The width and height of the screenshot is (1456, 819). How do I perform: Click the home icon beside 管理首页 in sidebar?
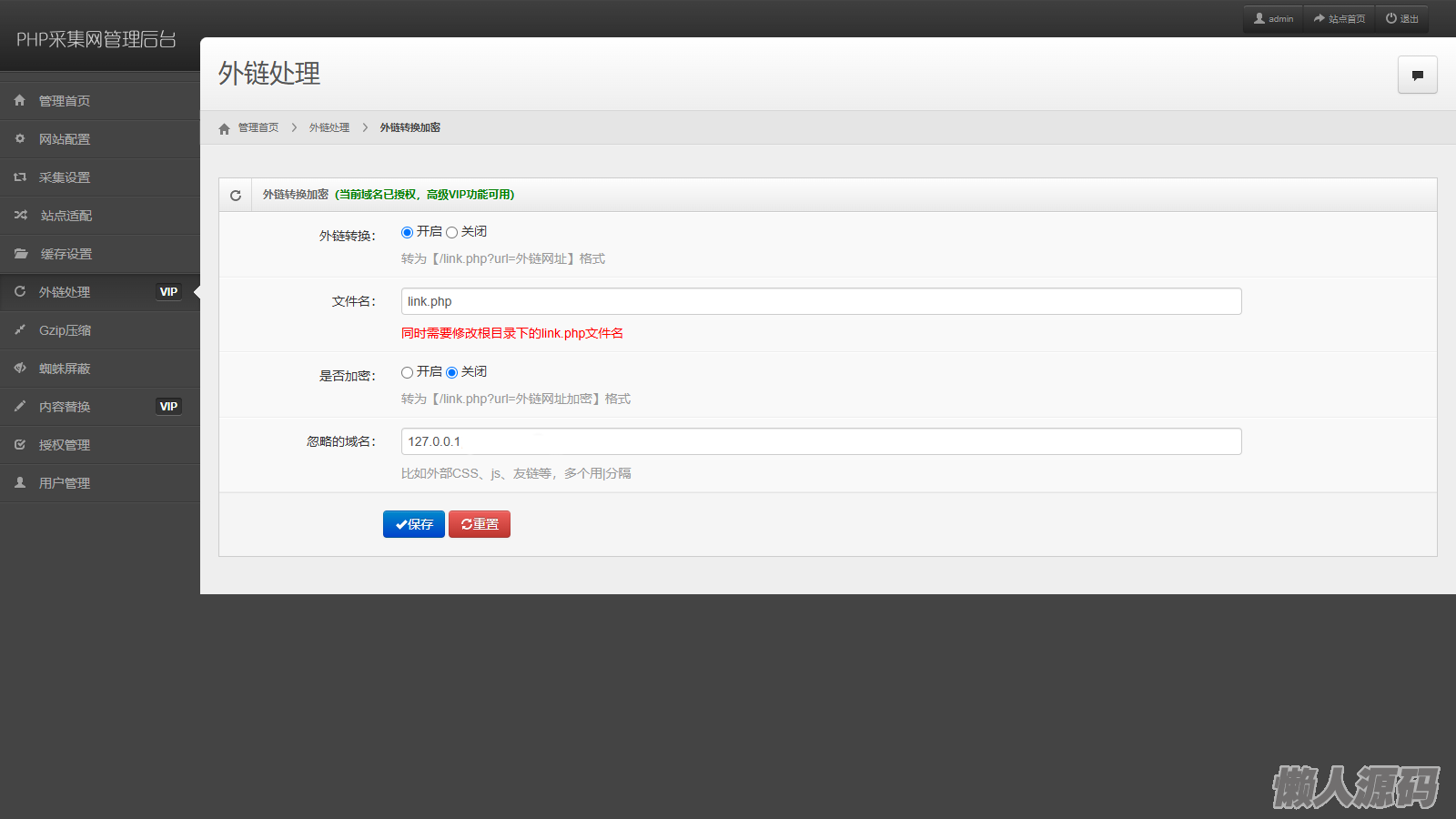tap(20, 100)
